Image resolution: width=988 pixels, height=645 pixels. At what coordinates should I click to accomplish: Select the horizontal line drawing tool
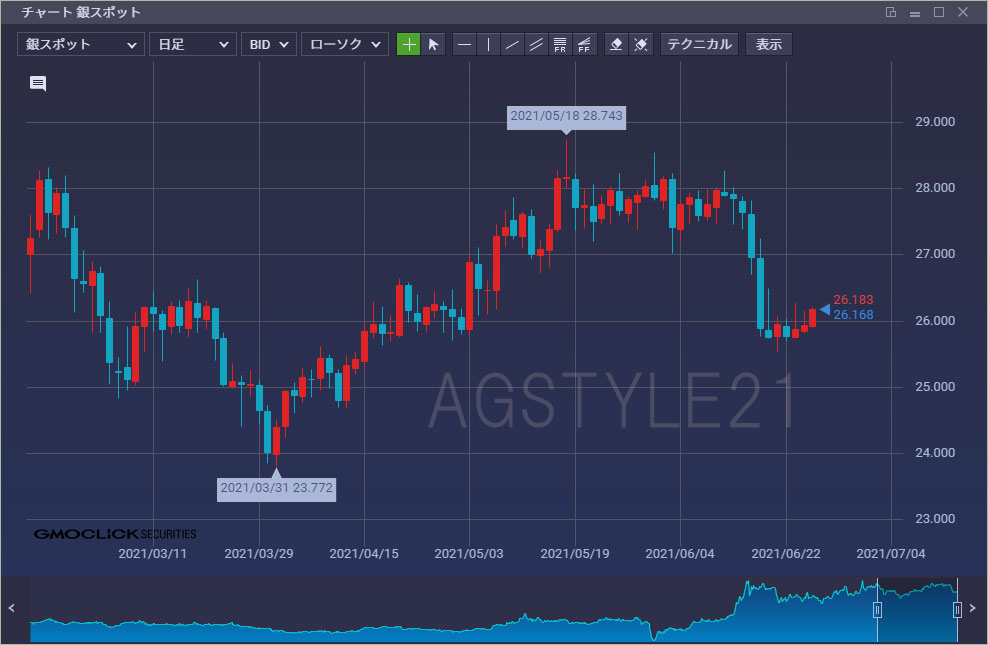[x=464, y=44]
